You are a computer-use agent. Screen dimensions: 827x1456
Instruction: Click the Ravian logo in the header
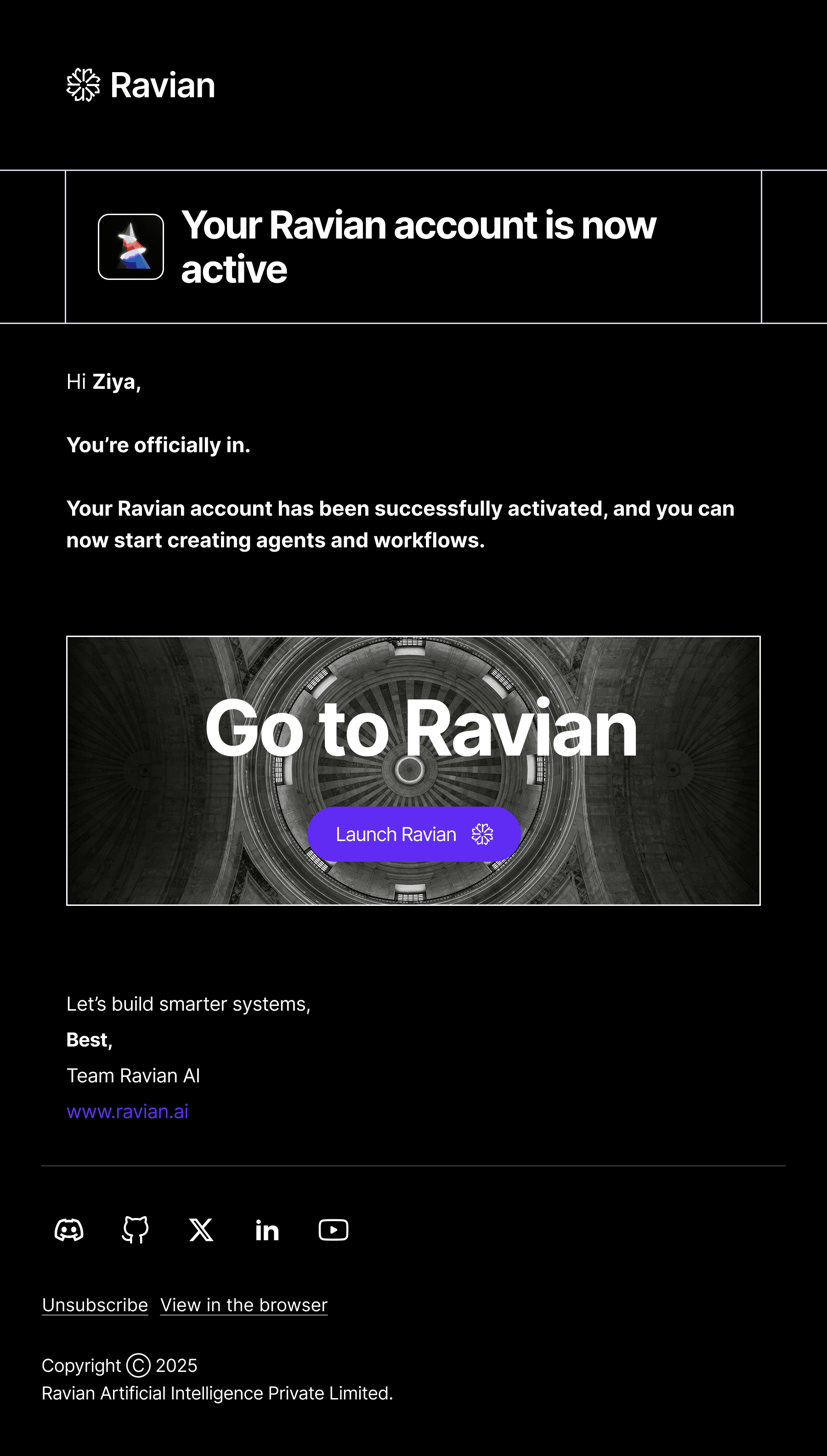pos(140,85)
